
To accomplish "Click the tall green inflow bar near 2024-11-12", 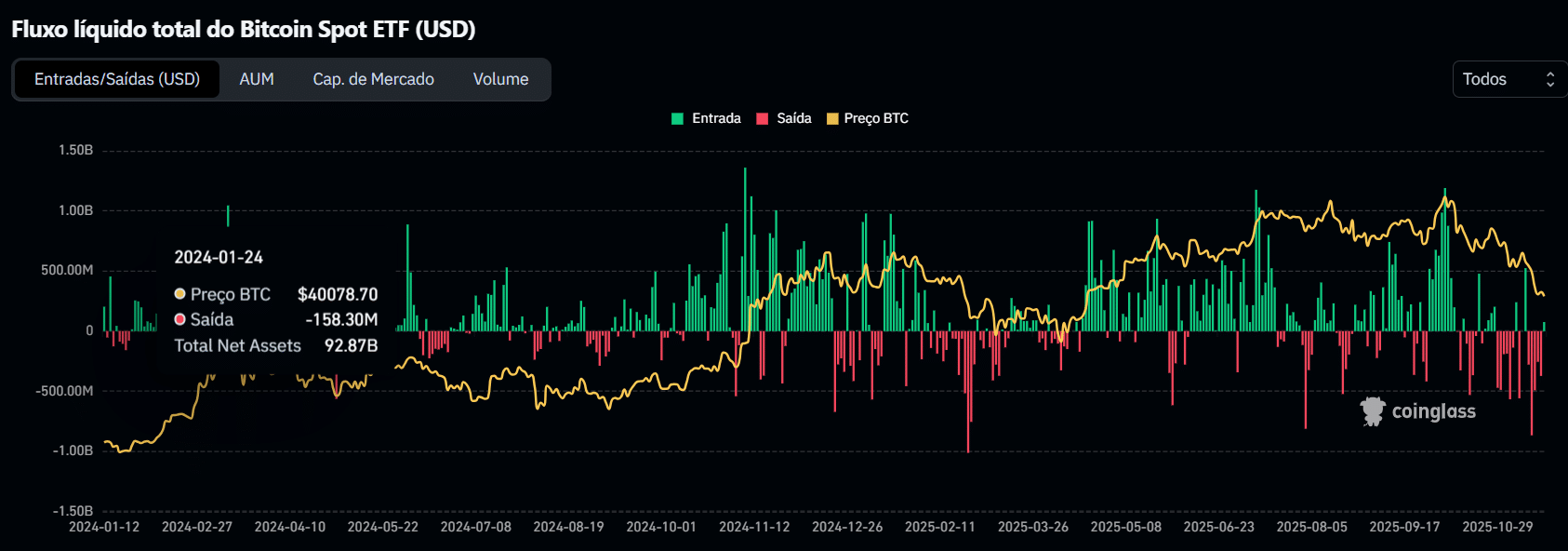I will coord(745,249).
